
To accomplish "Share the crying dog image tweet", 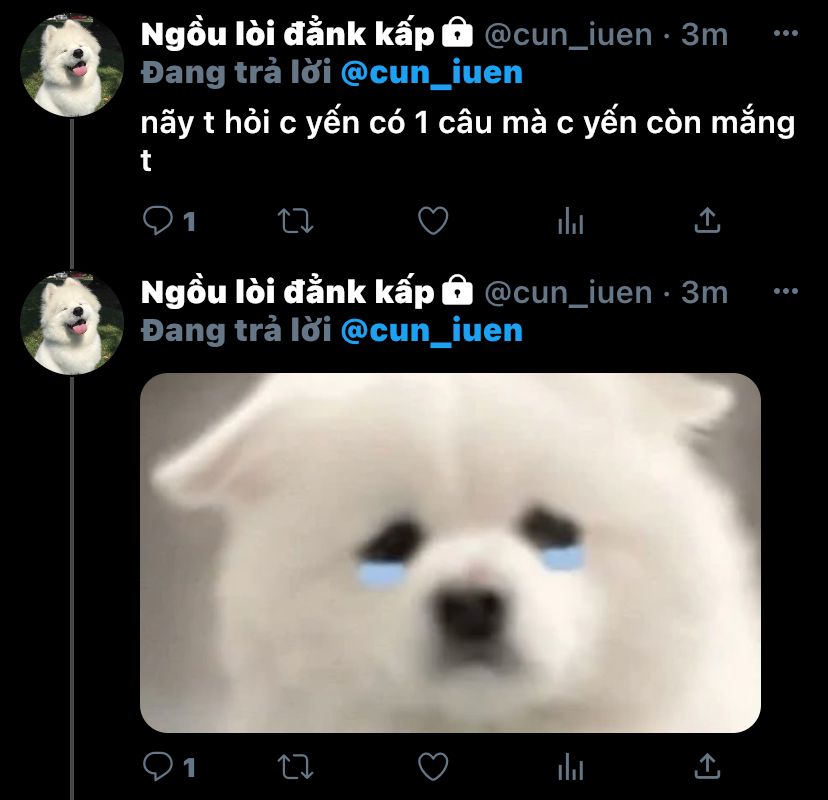I will point(707,766).
